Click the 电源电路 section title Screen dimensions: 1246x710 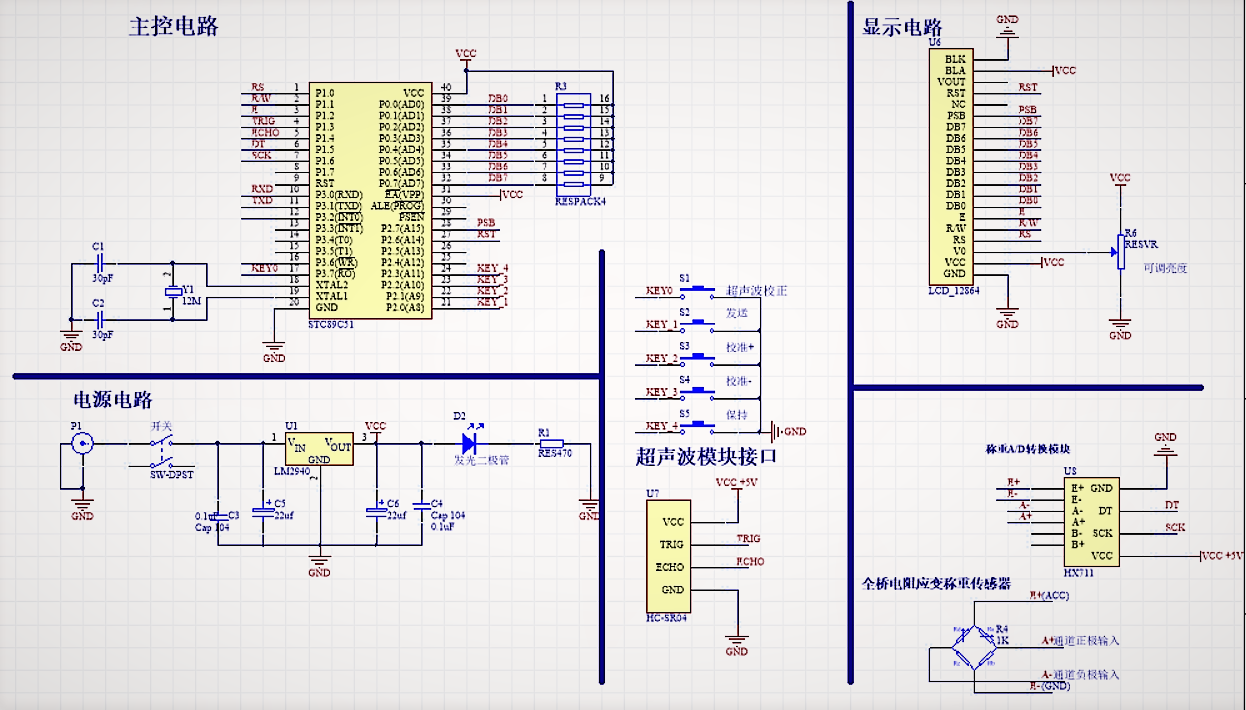coord(113,399)
